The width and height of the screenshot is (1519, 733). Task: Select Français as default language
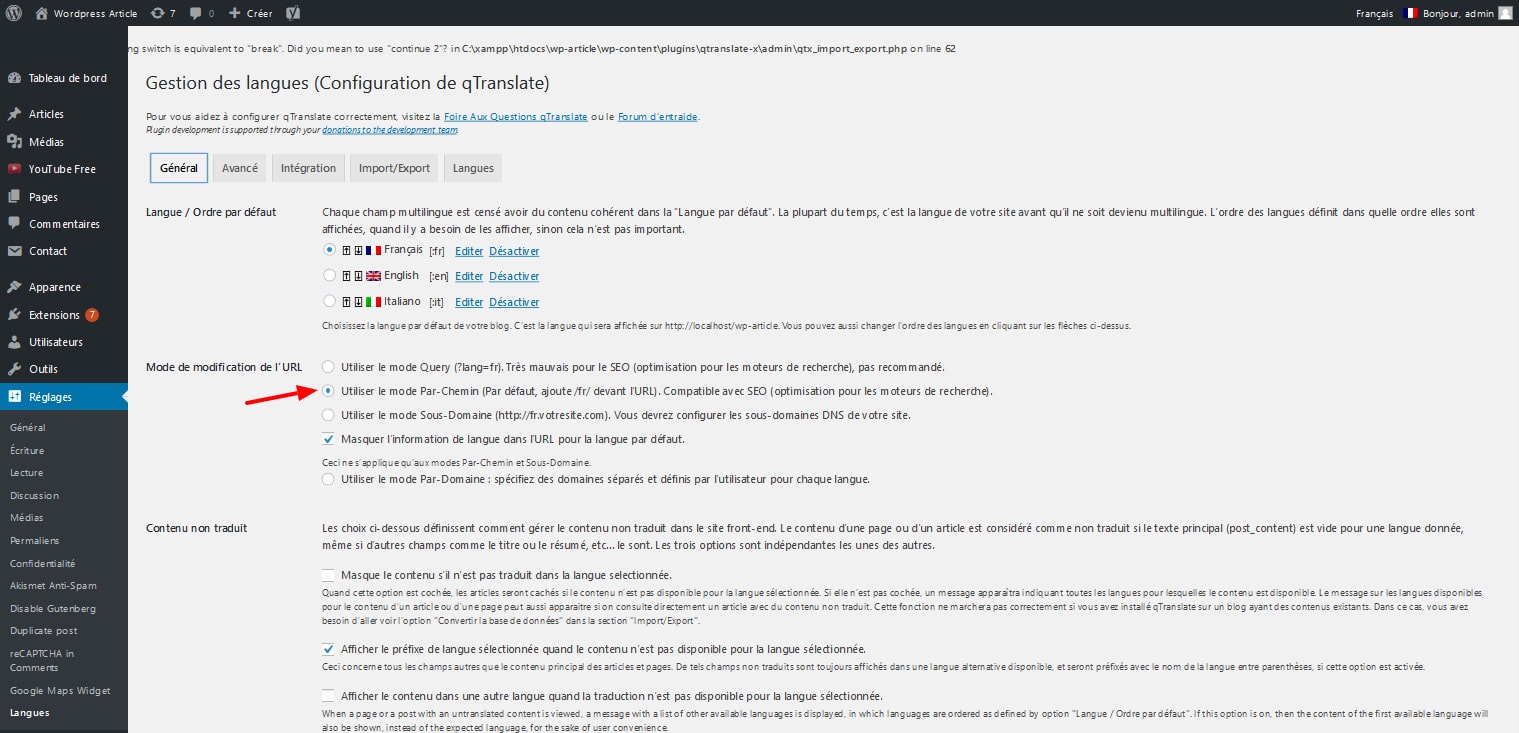(330, 250)
